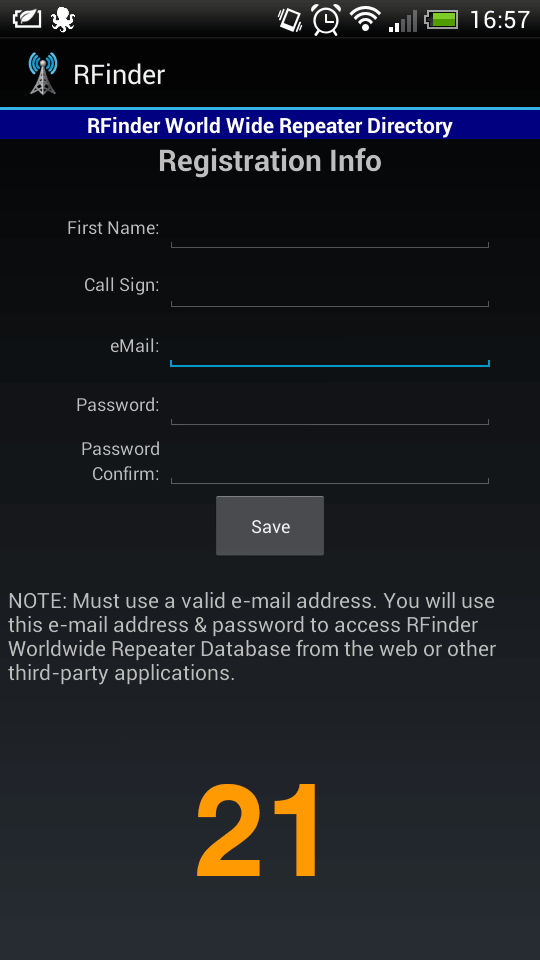Tap the cellular signal bars icon
Image resolution: width=540 pixels, height=960 pixels.
[402, 20]
